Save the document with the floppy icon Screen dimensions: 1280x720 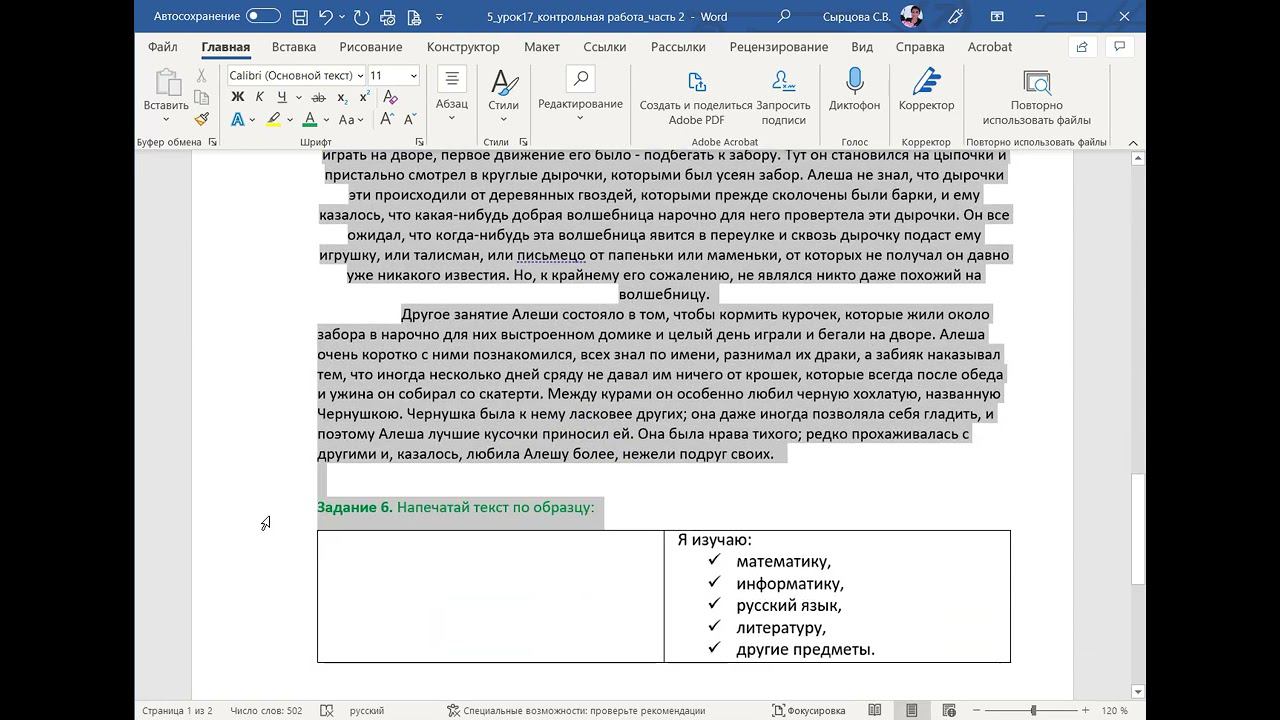tap(300, 16)
